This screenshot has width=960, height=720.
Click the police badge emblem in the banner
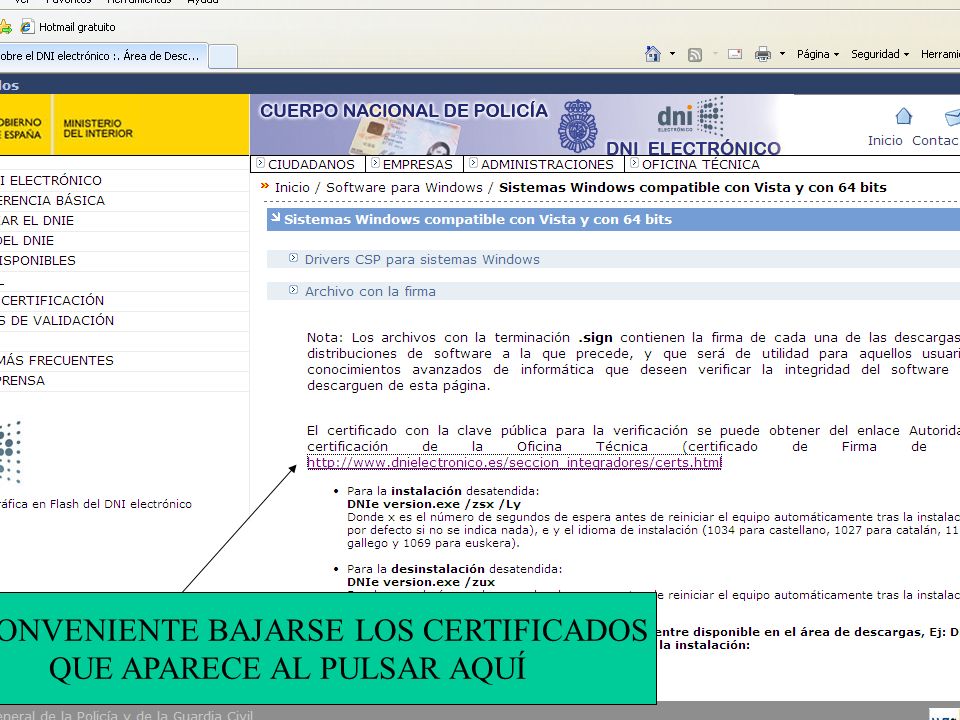pyautogui.click(x=577, y=126)
